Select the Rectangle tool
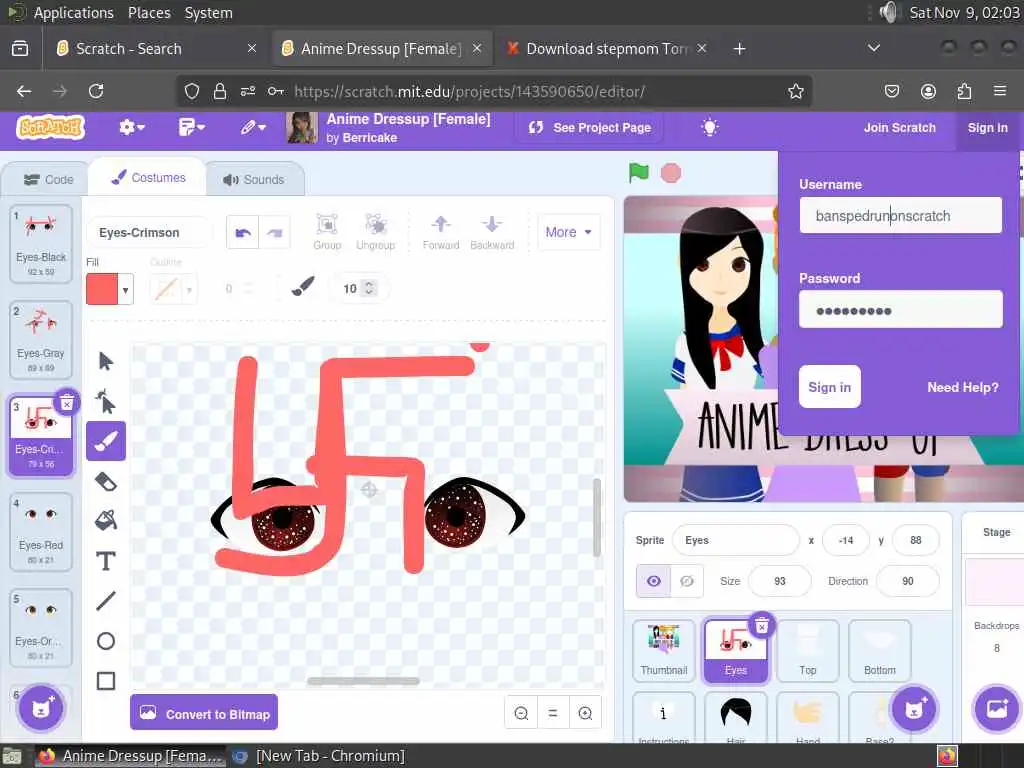This screenshot has width=1024, height=768. (106, 680)
